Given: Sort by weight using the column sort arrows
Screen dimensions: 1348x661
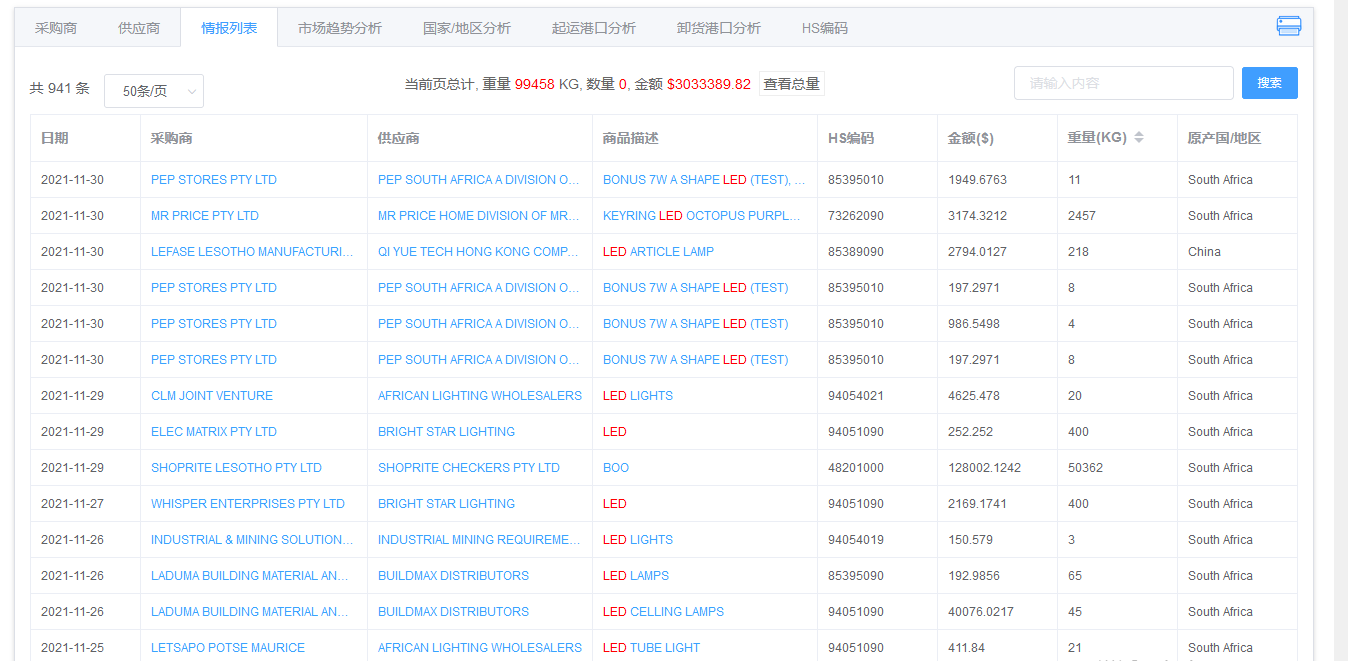Looking at the screenshot, I should pos(1138,138).
